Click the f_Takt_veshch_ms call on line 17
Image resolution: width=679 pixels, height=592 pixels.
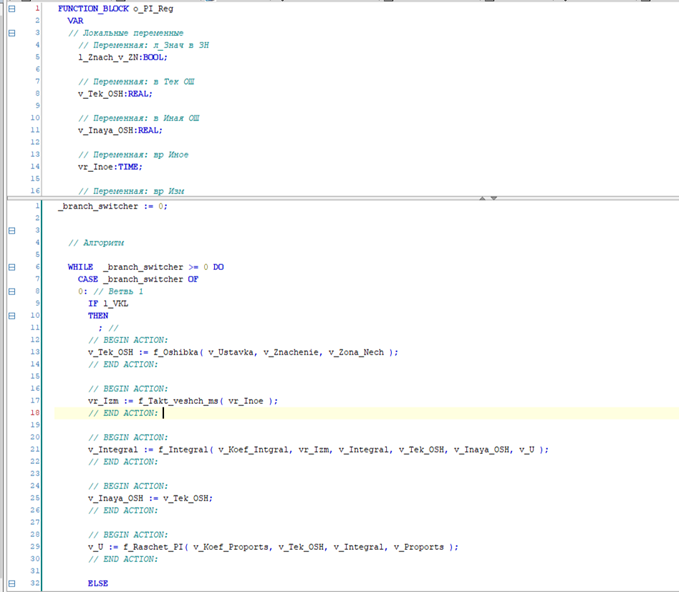point(183,400)
